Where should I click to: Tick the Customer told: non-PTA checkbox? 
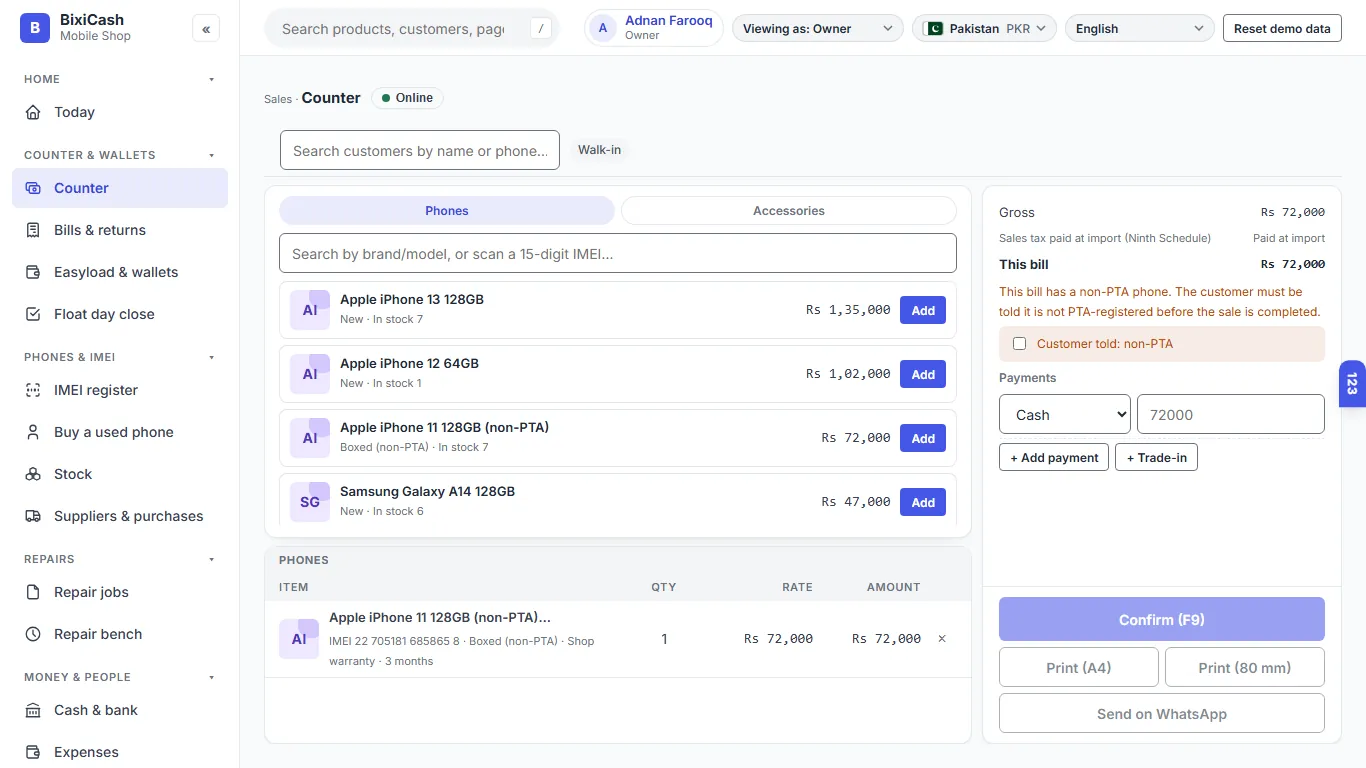pyautogui.click(x=1019, y=344)
